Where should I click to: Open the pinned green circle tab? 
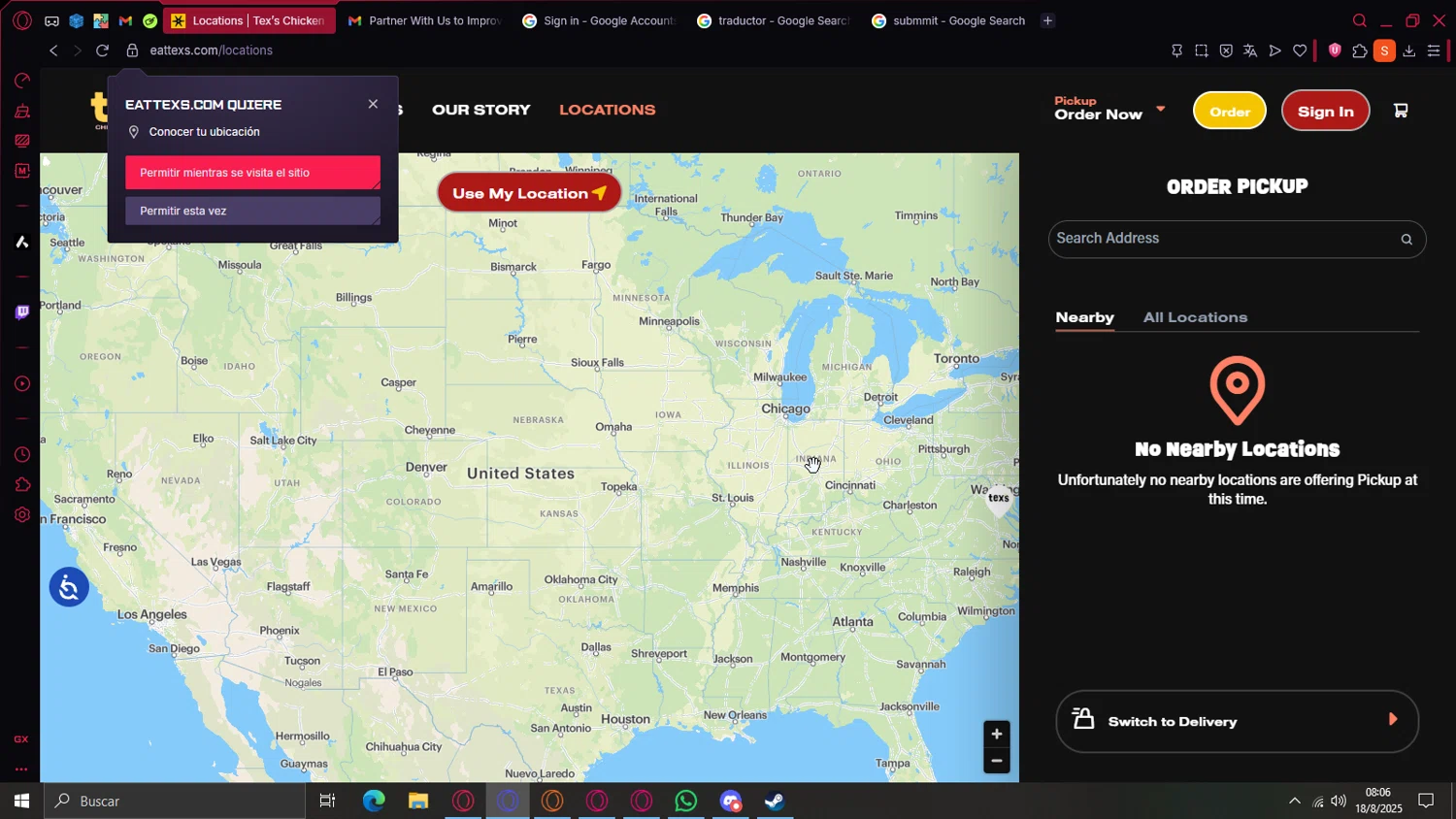click(x=149, y=20)
